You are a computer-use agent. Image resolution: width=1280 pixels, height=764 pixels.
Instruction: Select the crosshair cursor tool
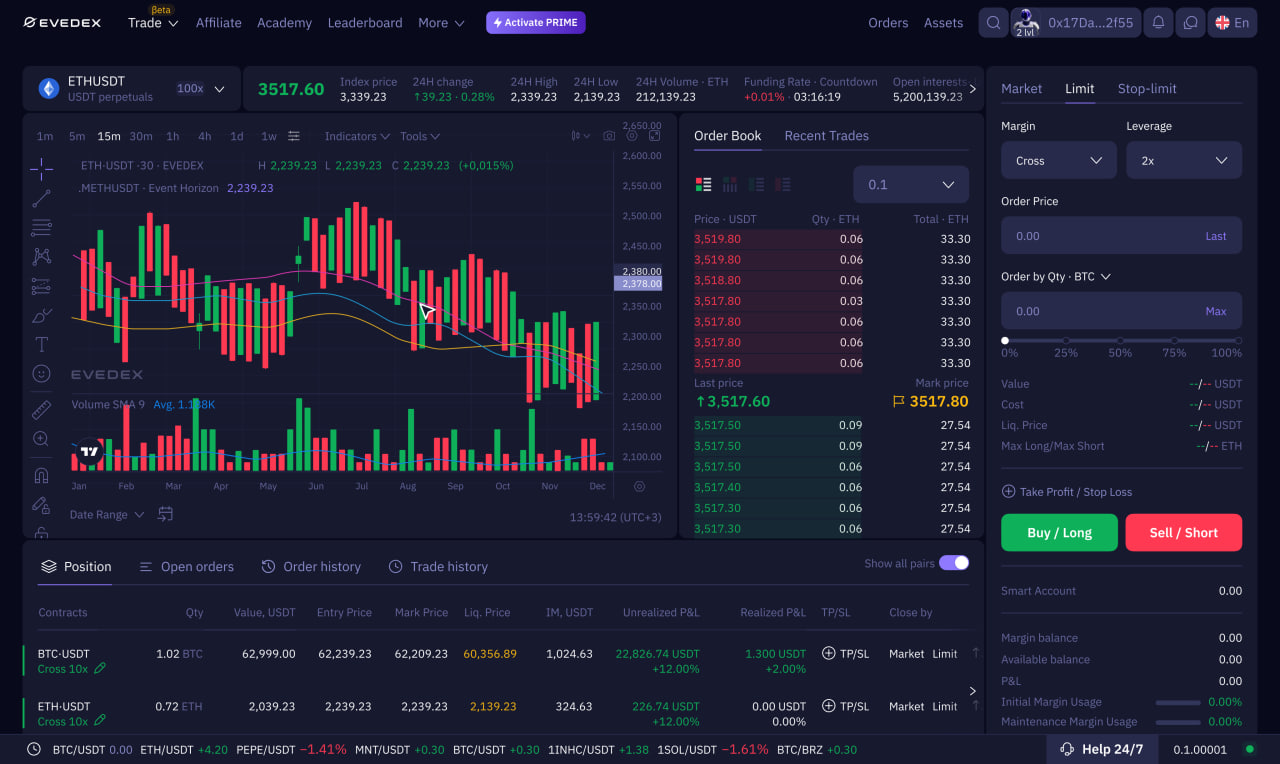[41, 167]
